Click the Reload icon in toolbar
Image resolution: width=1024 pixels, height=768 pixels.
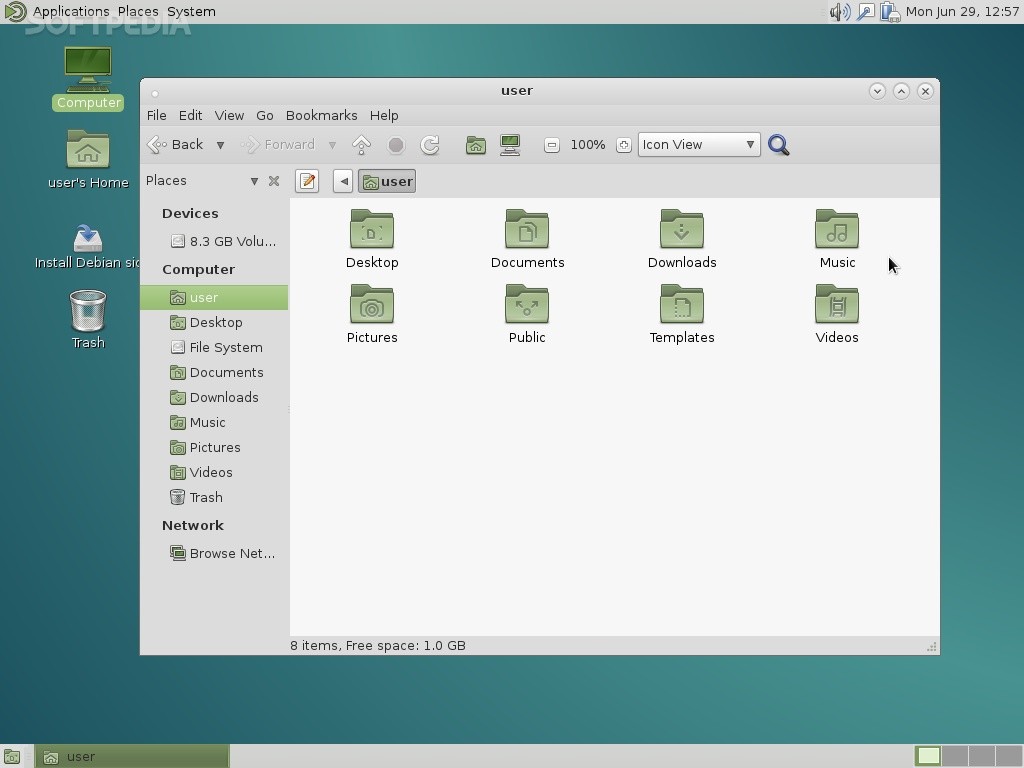pos(430,145)
